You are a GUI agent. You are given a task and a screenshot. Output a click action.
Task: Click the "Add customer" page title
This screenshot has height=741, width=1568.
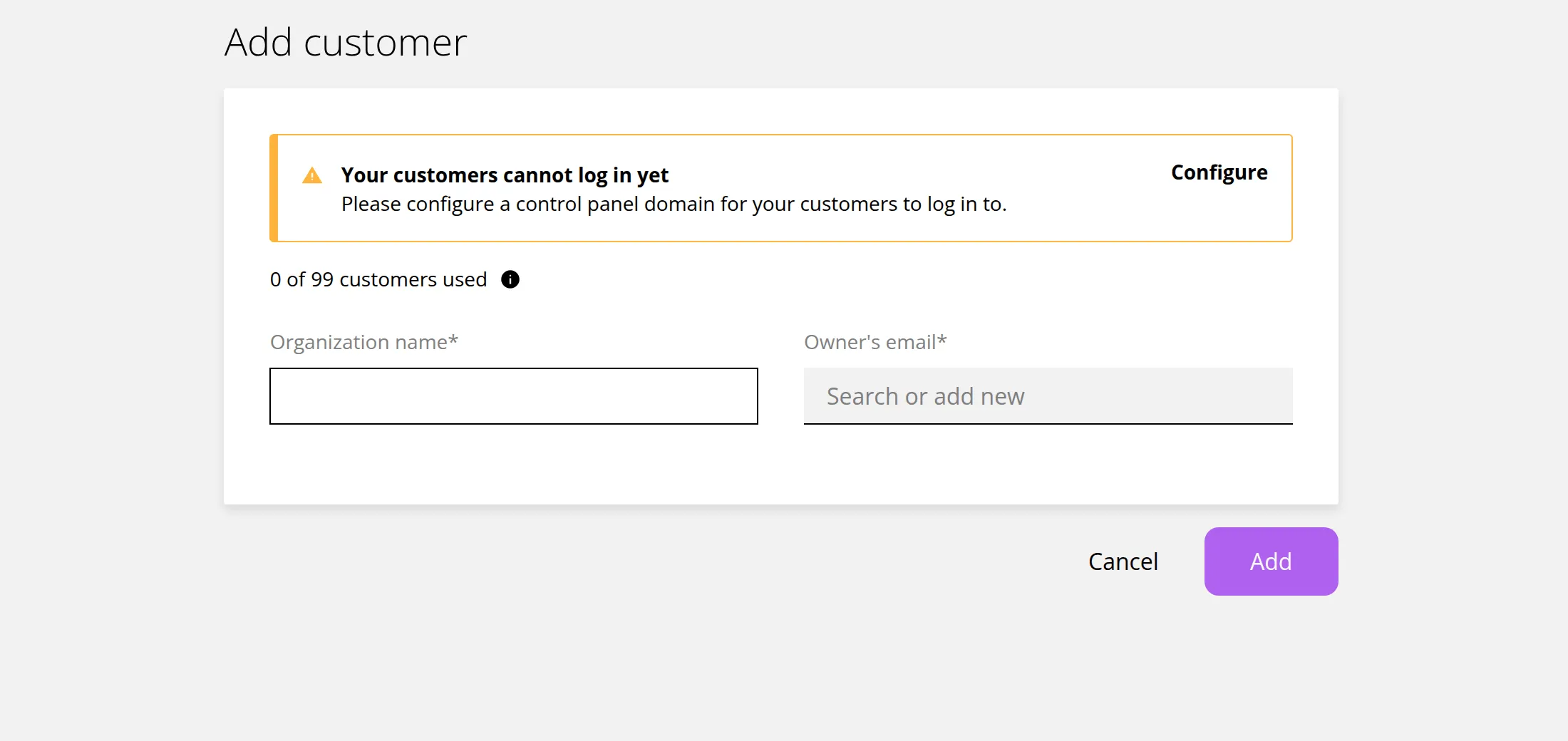(346, 42)
